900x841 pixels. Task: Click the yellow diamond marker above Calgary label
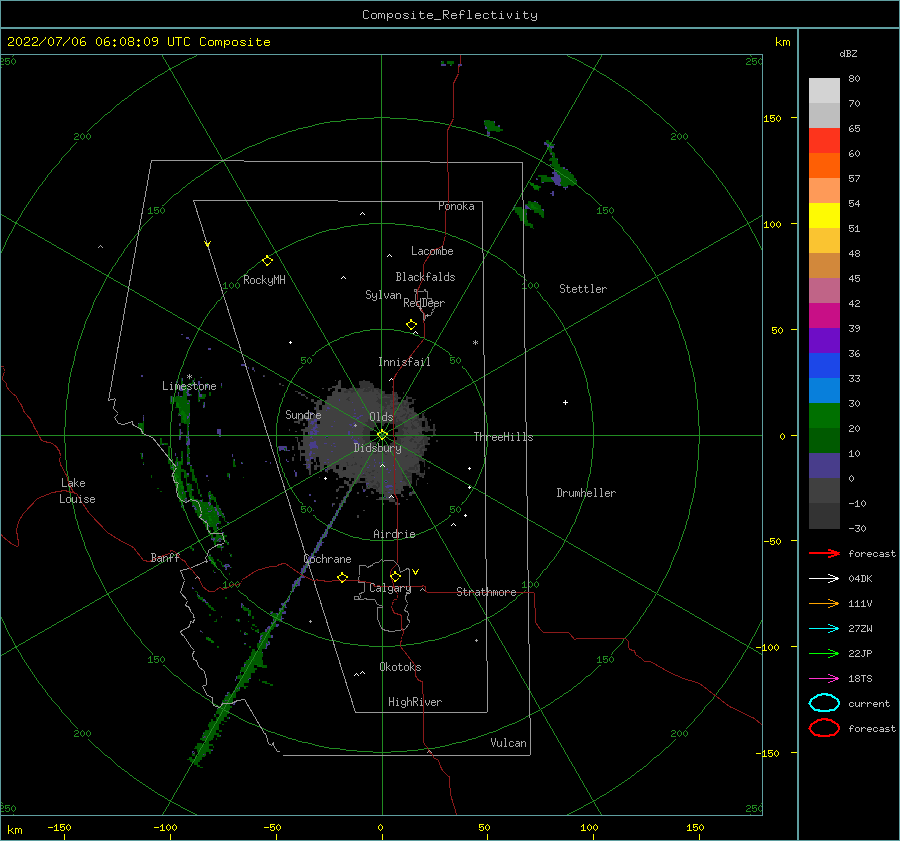[x=395, y=576]
